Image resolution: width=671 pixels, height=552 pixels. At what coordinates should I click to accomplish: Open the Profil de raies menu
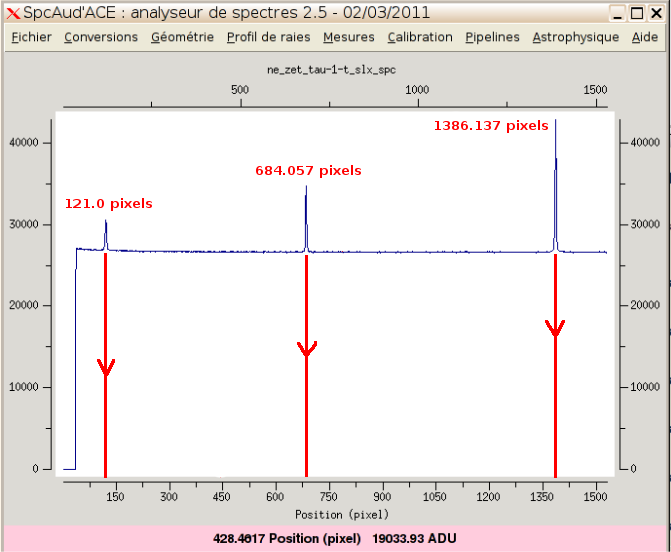click(x=268, y=37)
